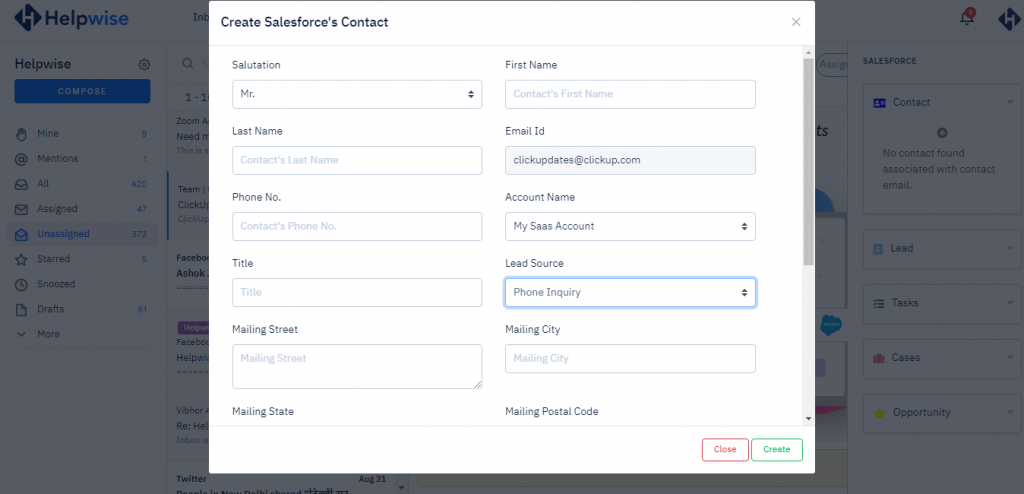Focus the Last Name field
This screenshot has height=494, width=1024.
(x=357, y=160)
